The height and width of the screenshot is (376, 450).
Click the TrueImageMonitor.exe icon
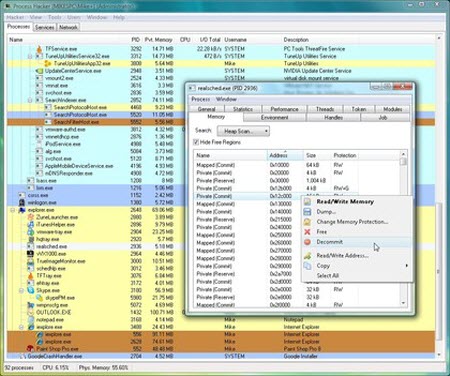(31, 261)
